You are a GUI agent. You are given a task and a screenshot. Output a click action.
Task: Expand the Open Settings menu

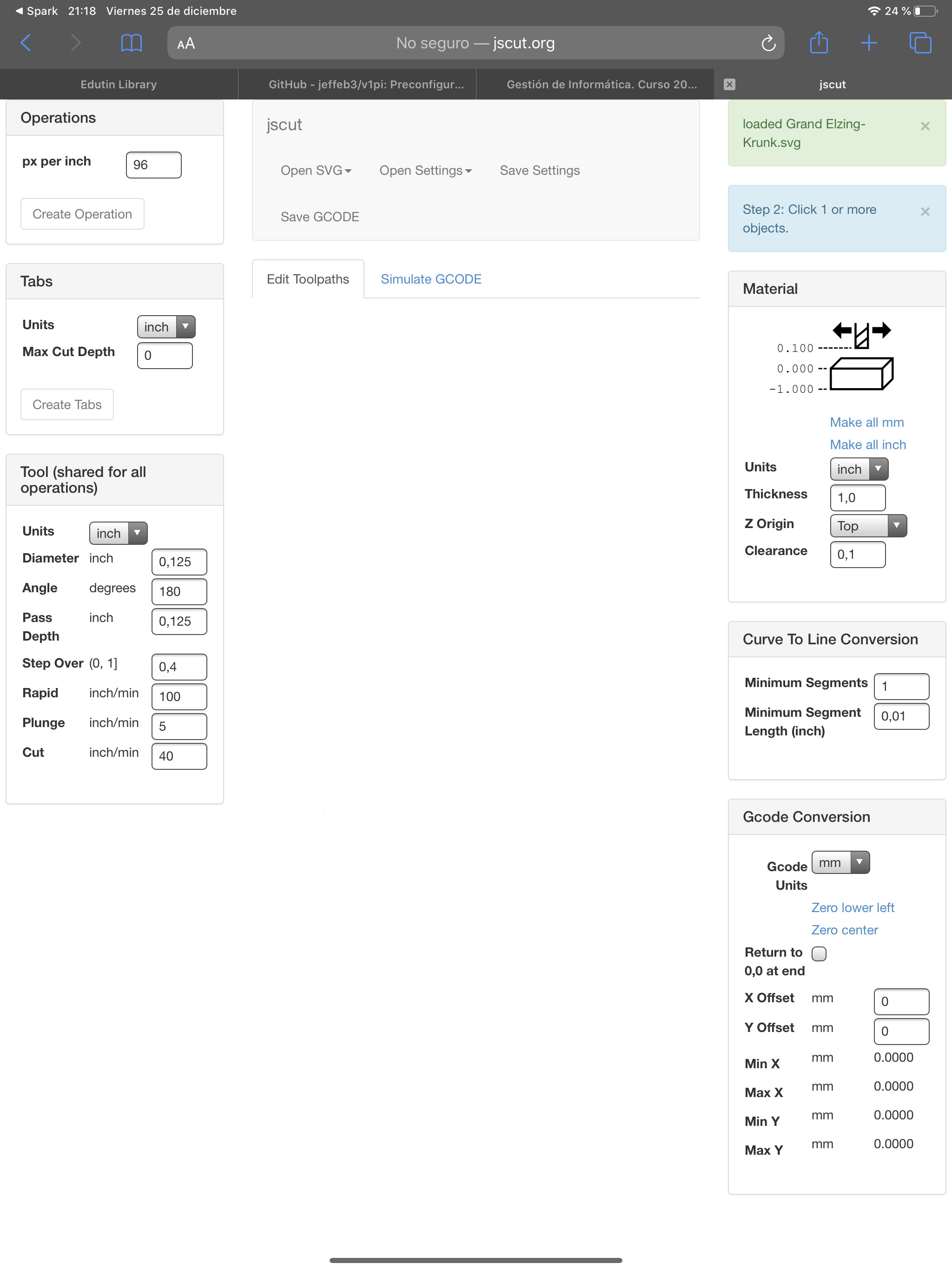(425, 171)
